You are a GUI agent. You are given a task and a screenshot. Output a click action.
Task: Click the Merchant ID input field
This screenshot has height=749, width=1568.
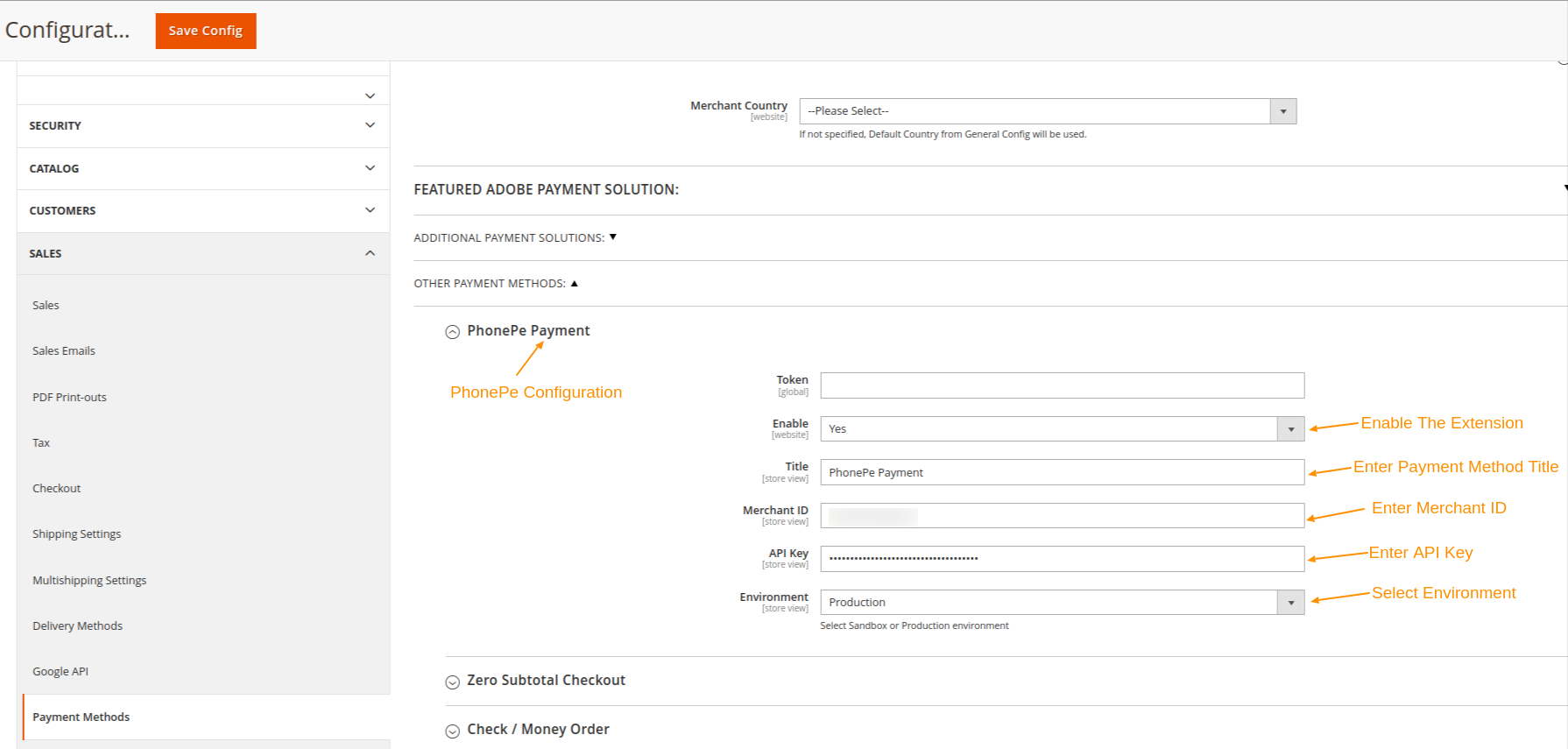pos(1063,516)
